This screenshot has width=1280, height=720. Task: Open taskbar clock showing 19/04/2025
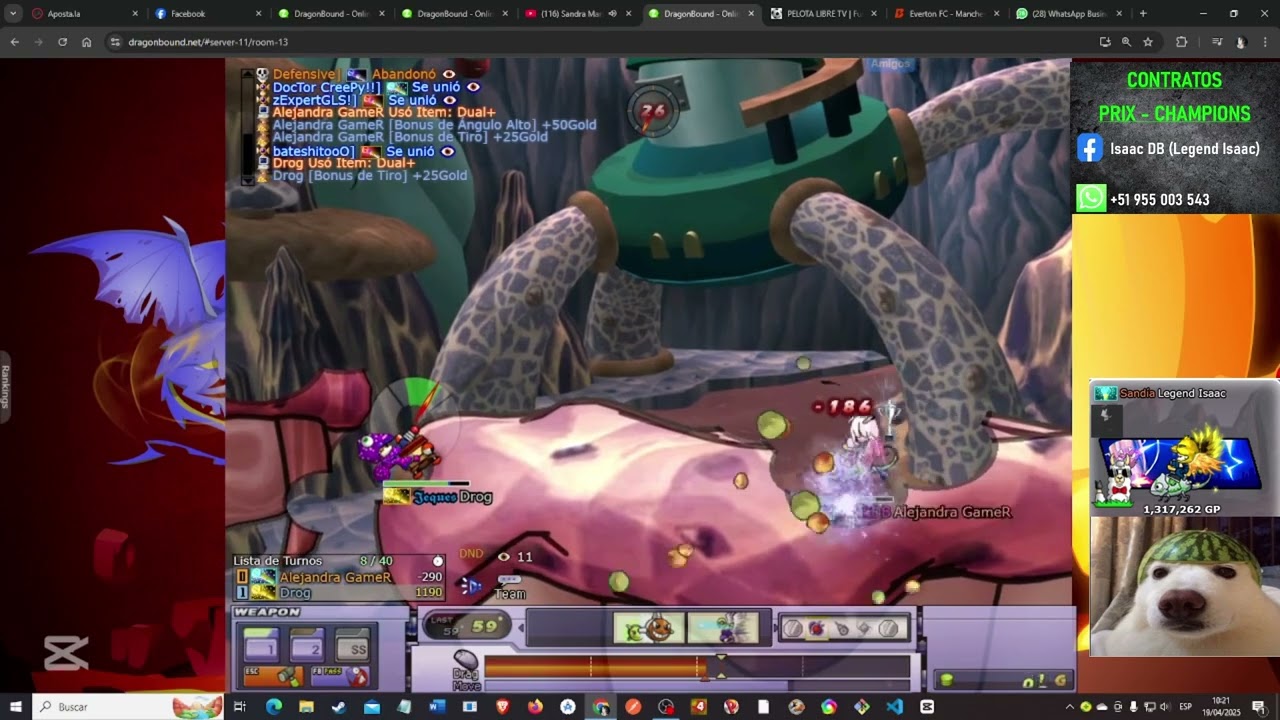1220,707
